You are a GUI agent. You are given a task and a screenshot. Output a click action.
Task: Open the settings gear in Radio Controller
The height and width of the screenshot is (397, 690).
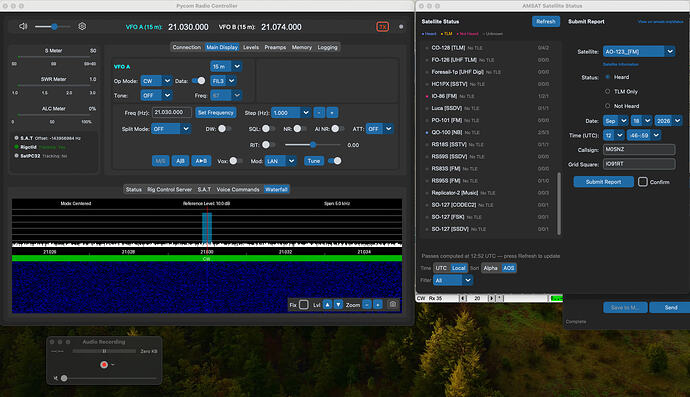(x=82, y=26)
